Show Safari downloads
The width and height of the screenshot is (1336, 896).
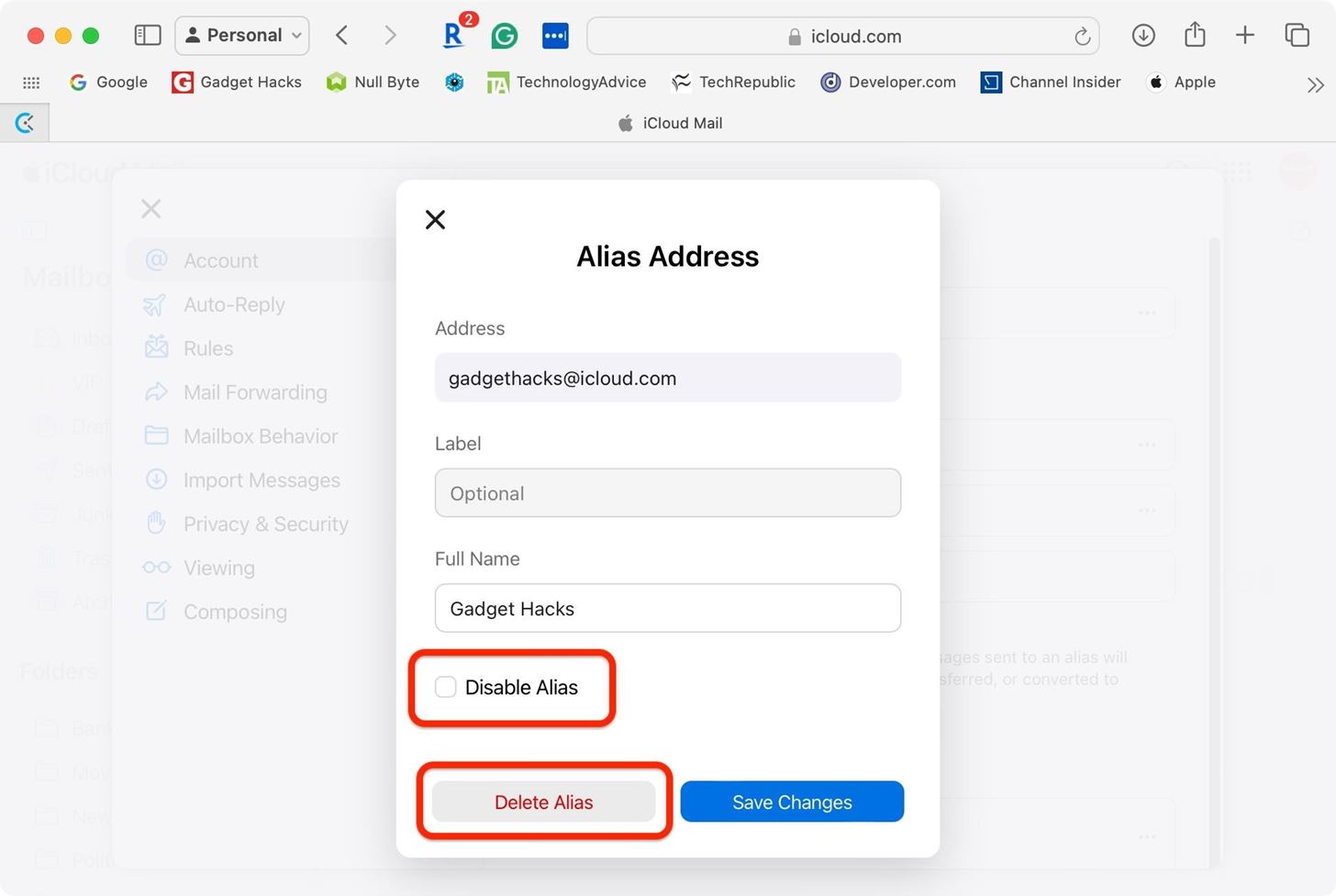tap(1143, 36)
